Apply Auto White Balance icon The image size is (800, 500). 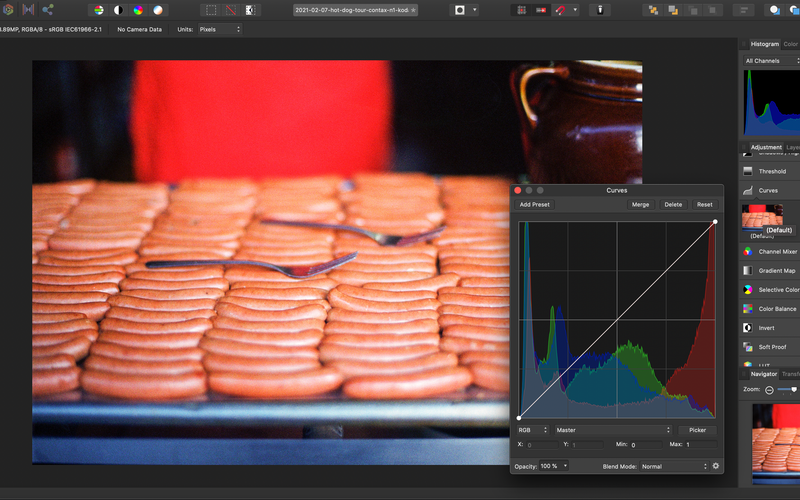tap(158, 10)
